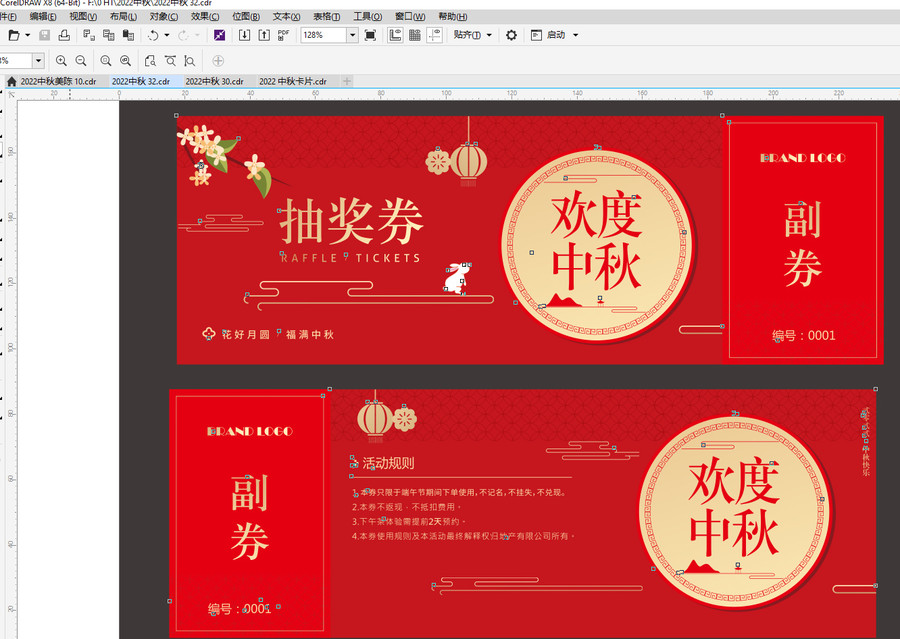Click the Redo arrow icon
This screenshot has width=900, height=639.
point(183,35)
